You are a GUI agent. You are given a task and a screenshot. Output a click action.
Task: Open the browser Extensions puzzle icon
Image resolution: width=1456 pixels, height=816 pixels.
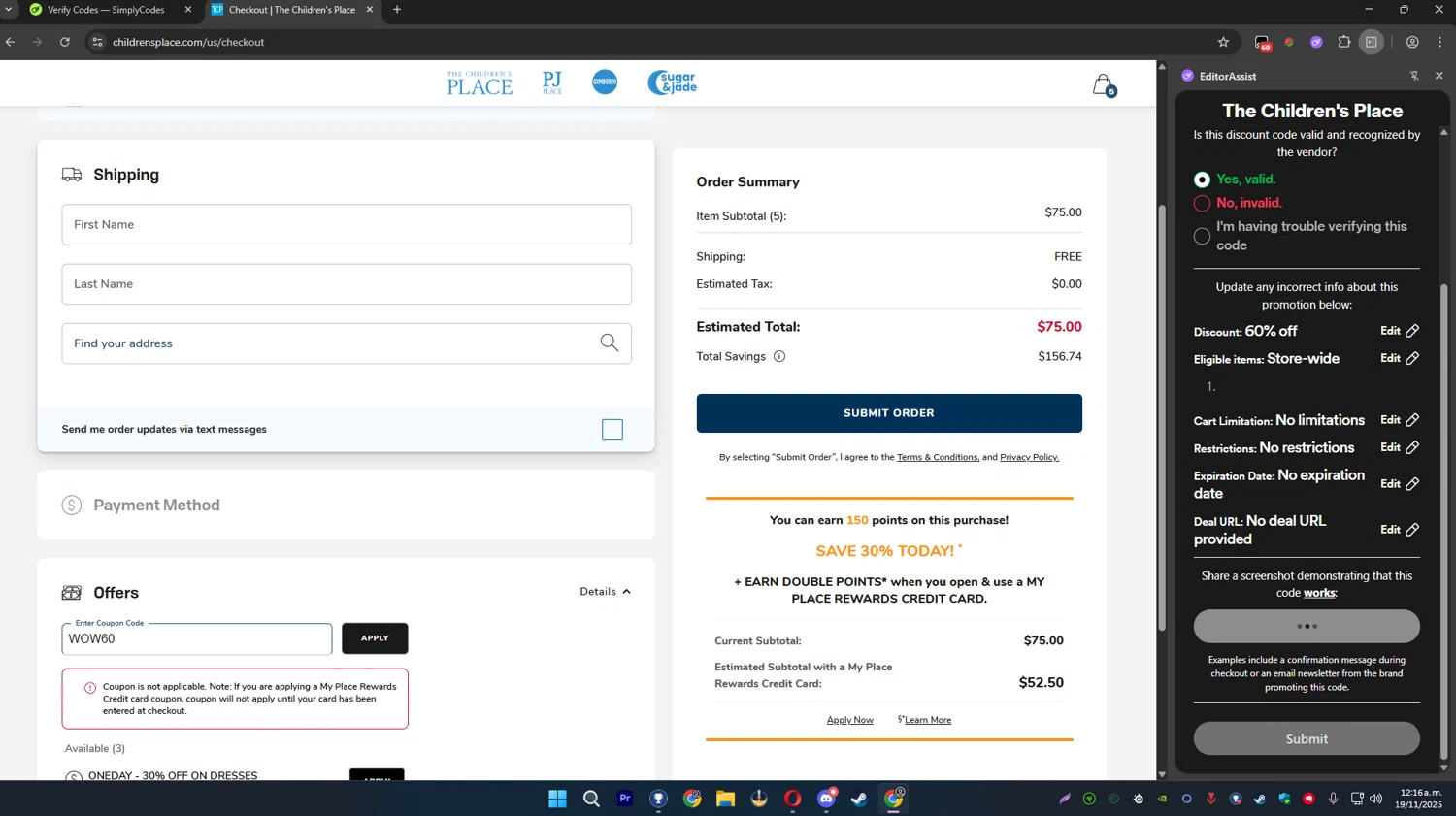click(1344, 42)
